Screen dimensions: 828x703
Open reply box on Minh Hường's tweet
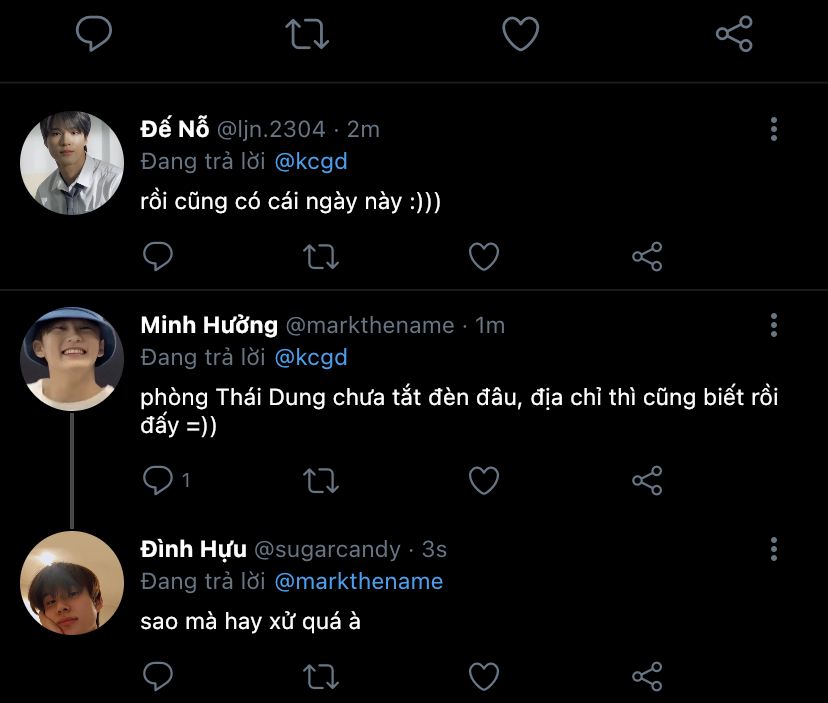pyautogui.click(x=158, y=481)
